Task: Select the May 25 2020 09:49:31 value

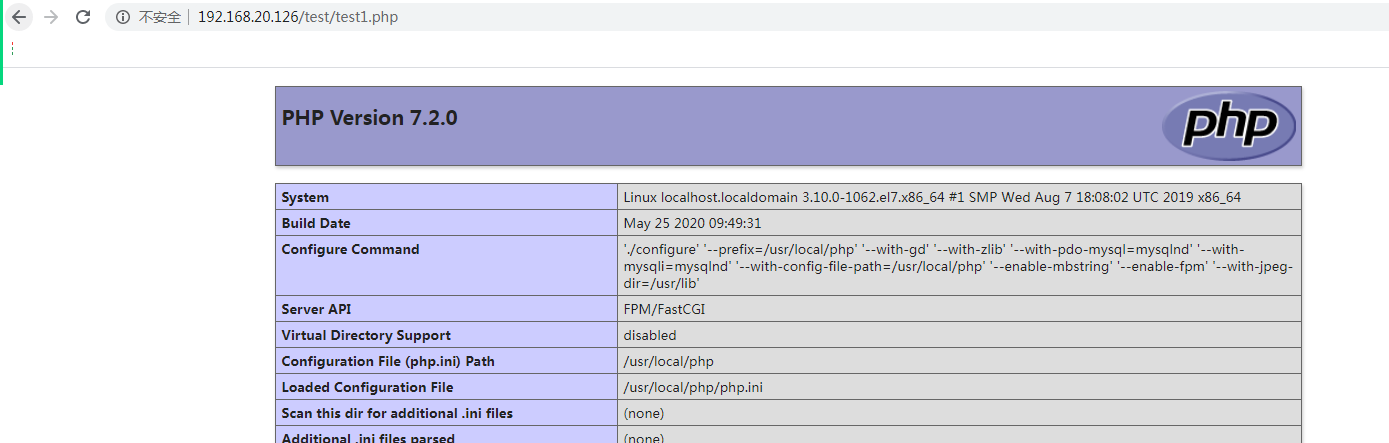Action: [692, 223]
